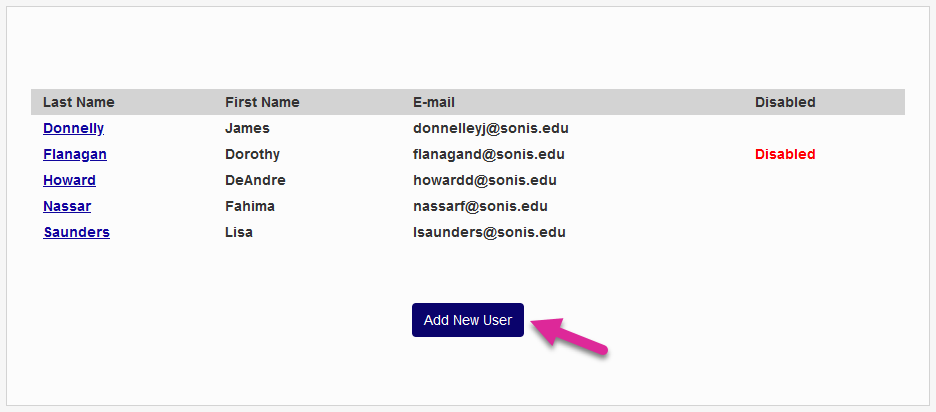Click the email nassarf@sonis.edu
Screen dimensions: 936x412
pos(480,206)
